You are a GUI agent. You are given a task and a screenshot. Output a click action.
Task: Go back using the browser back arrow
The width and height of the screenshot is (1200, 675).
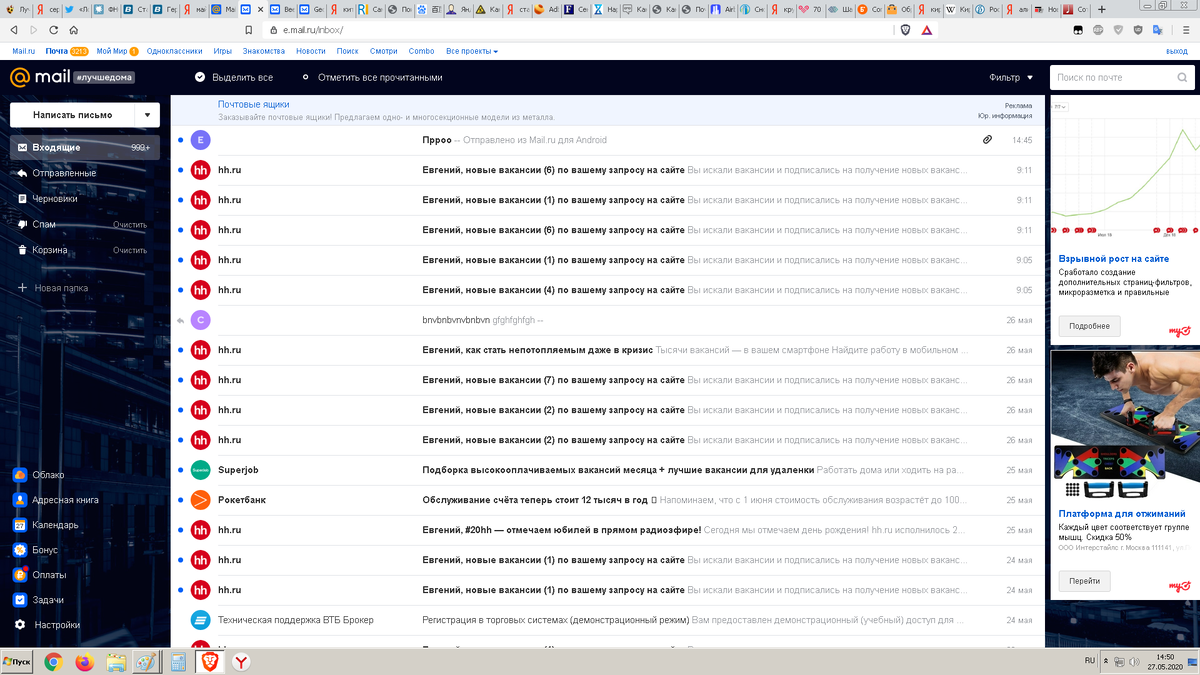(x=13, y=30)
